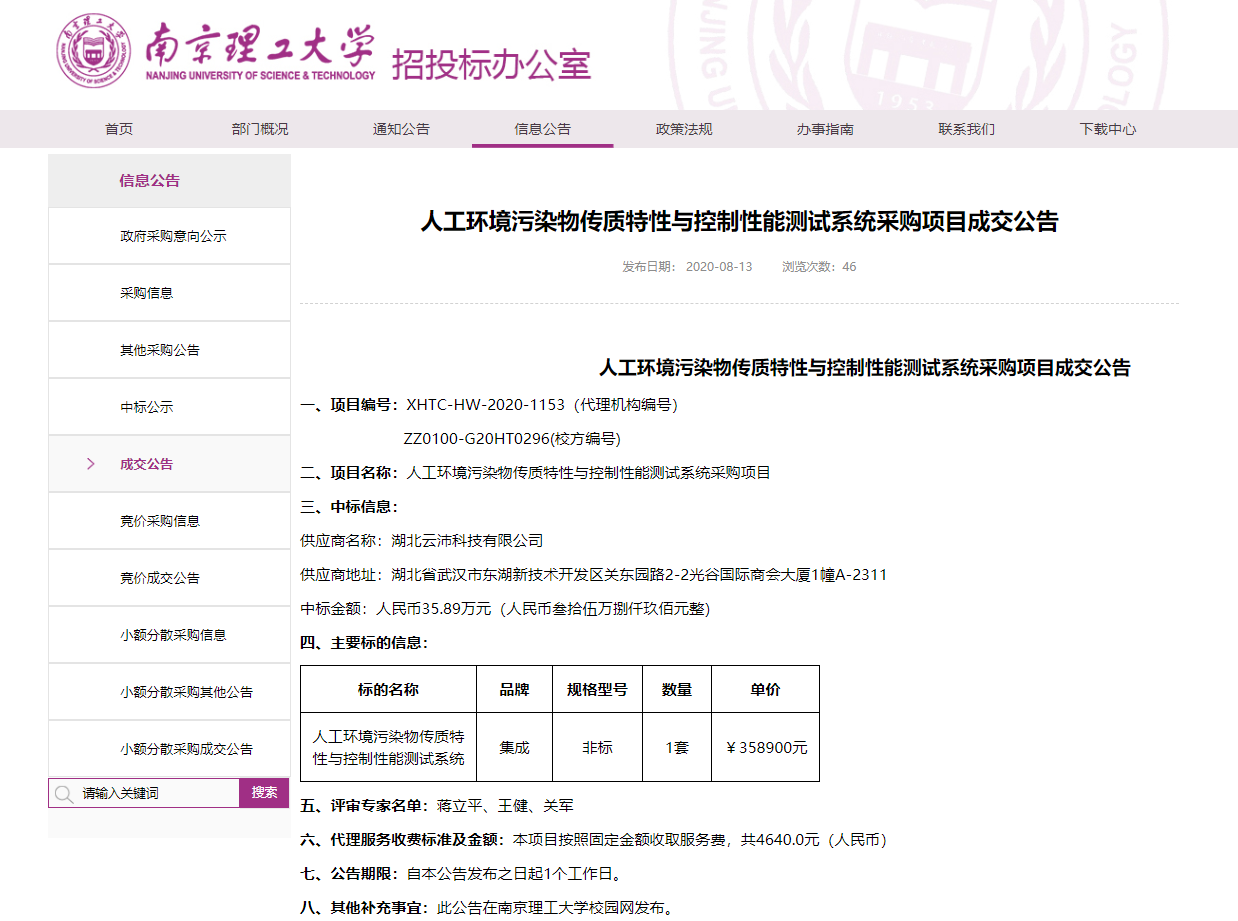Select 小额分散采购成交公告 sidebar link
This screenshot has width=1238, height=921.
click(186, 749)
